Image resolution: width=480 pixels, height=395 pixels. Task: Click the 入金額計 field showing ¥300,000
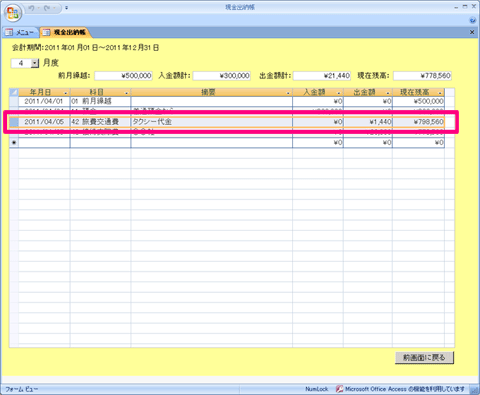pyautogui.click(x=222, y=76)
